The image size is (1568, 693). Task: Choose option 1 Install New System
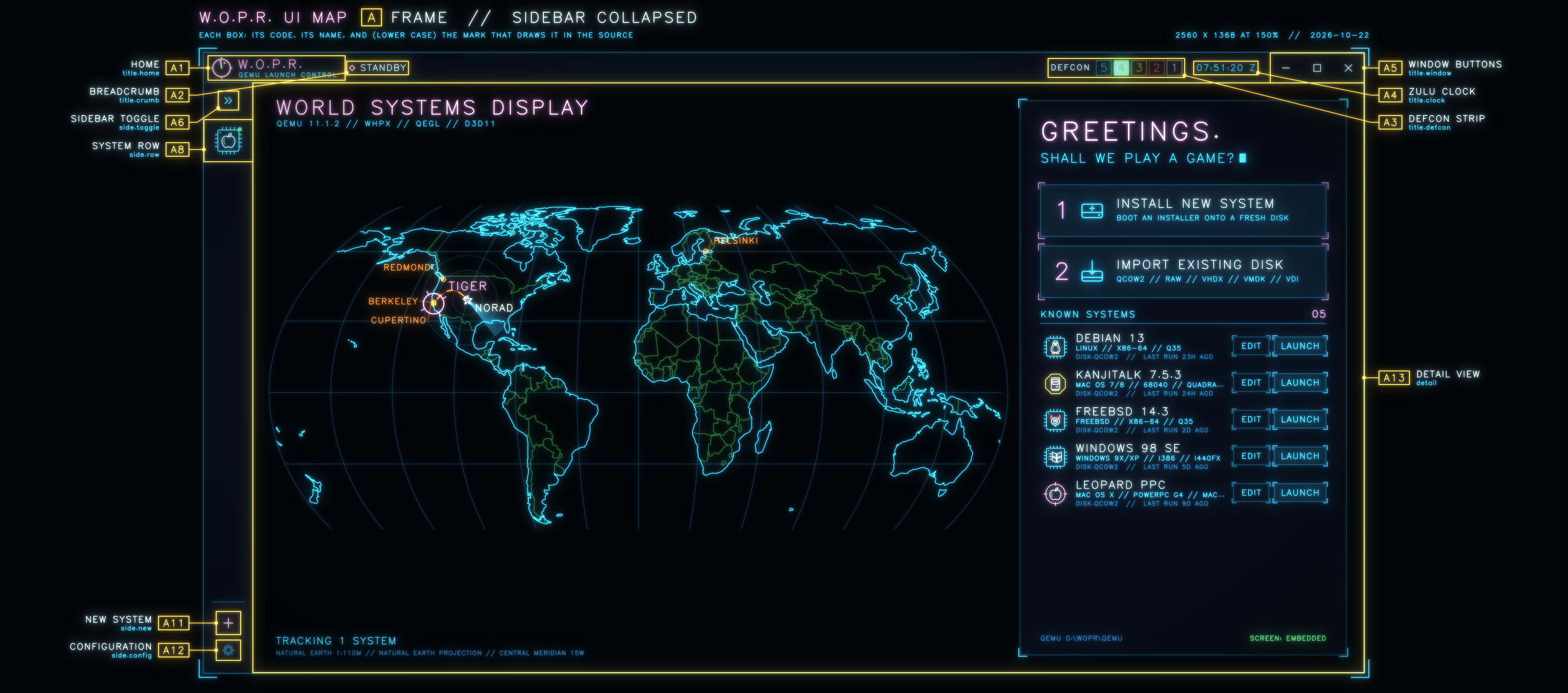tap(1183, 211)
